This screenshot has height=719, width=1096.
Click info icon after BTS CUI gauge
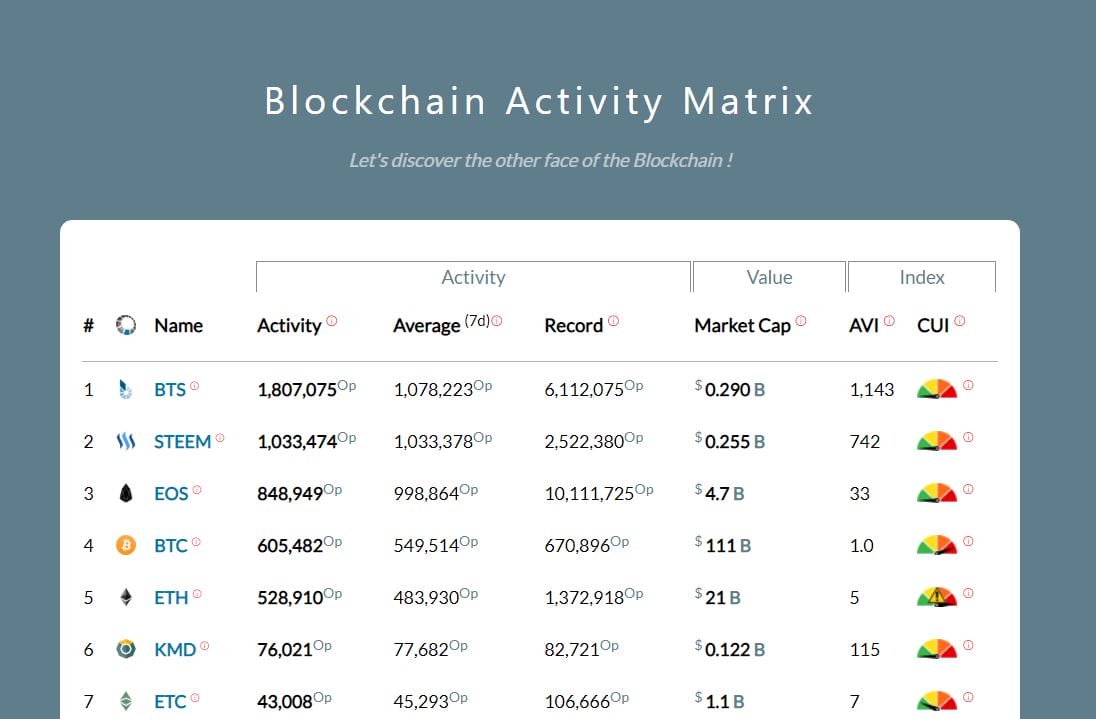pyautogui.click(x=968, y=385)
